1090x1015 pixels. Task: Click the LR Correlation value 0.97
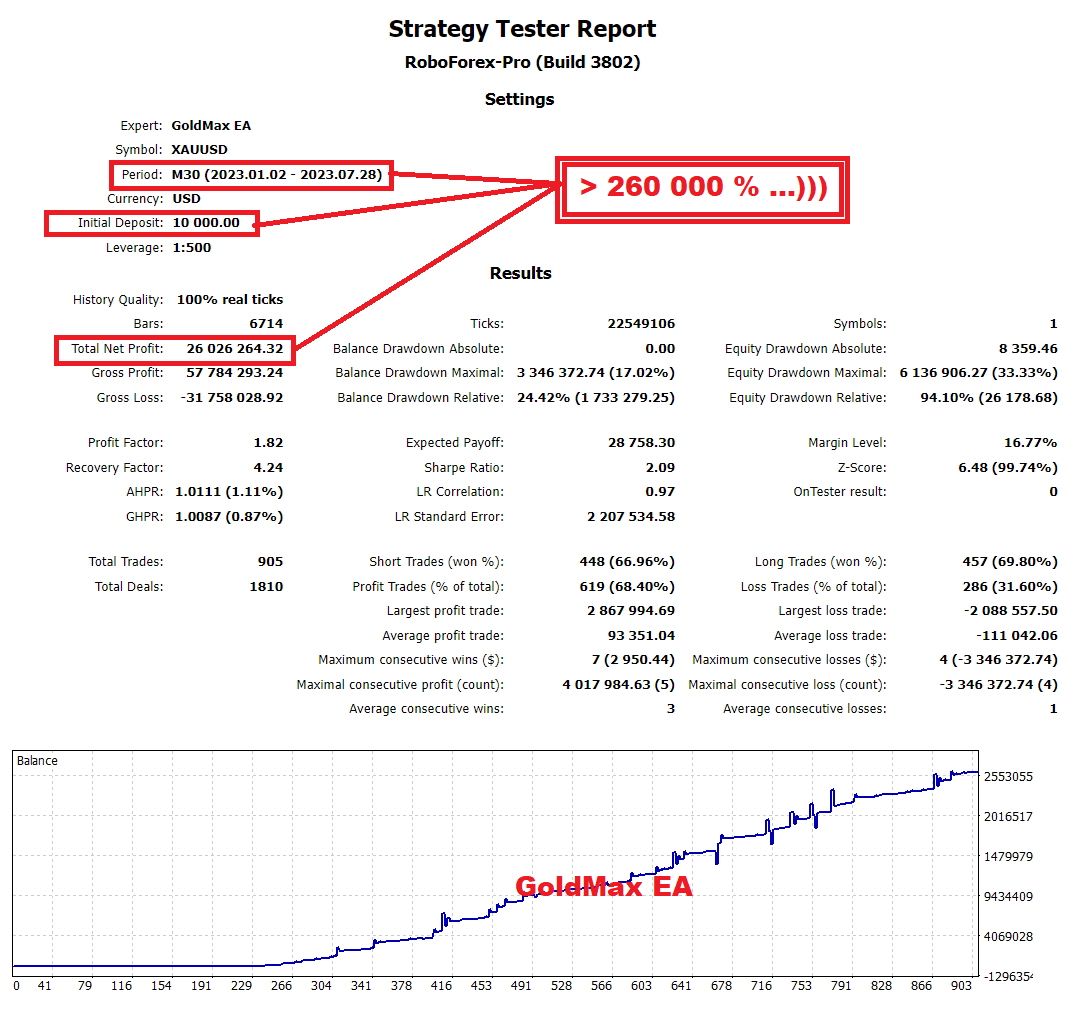[660, 492]
